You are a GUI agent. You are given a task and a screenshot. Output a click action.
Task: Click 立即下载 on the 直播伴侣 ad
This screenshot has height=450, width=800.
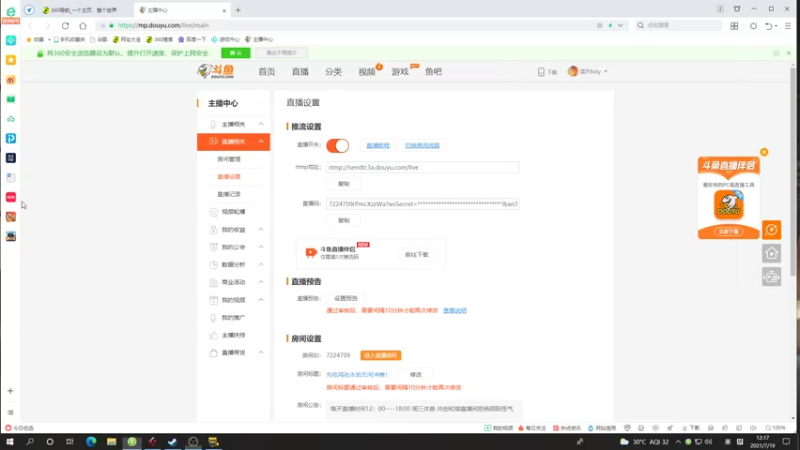(729, 232)
